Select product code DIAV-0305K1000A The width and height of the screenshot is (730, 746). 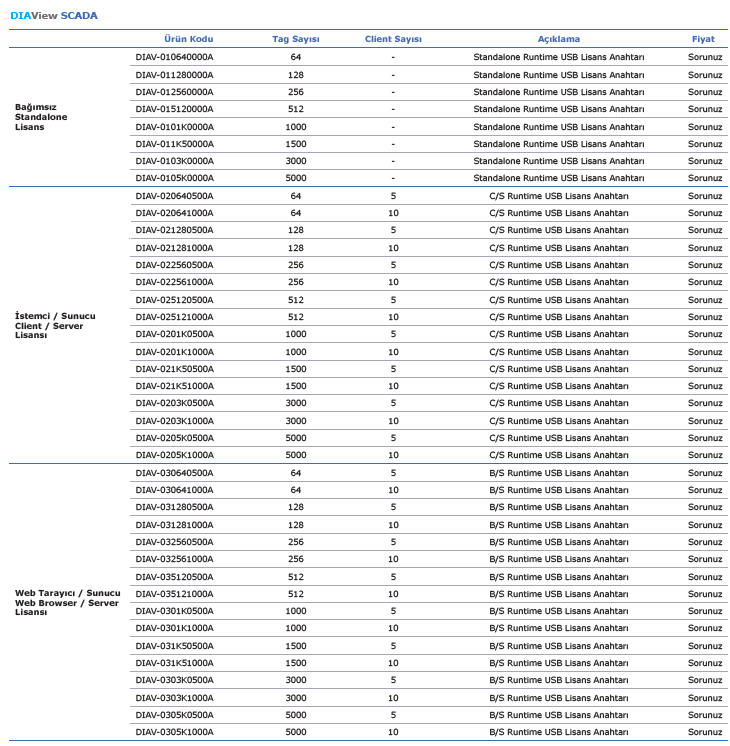tap(174, 732)
